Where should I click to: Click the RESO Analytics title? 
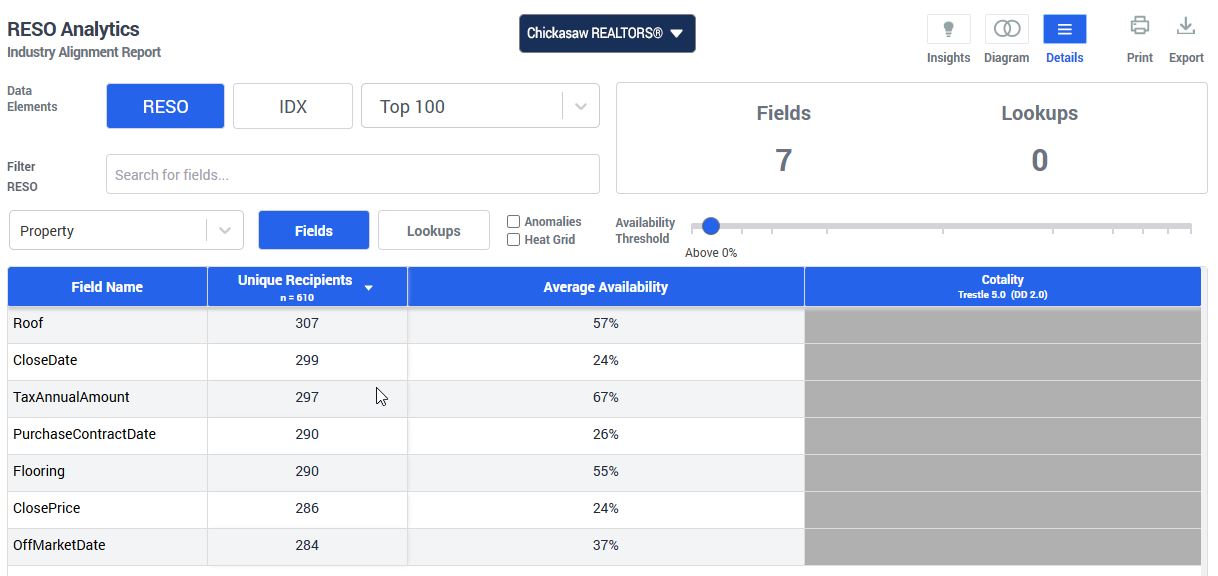73,29
